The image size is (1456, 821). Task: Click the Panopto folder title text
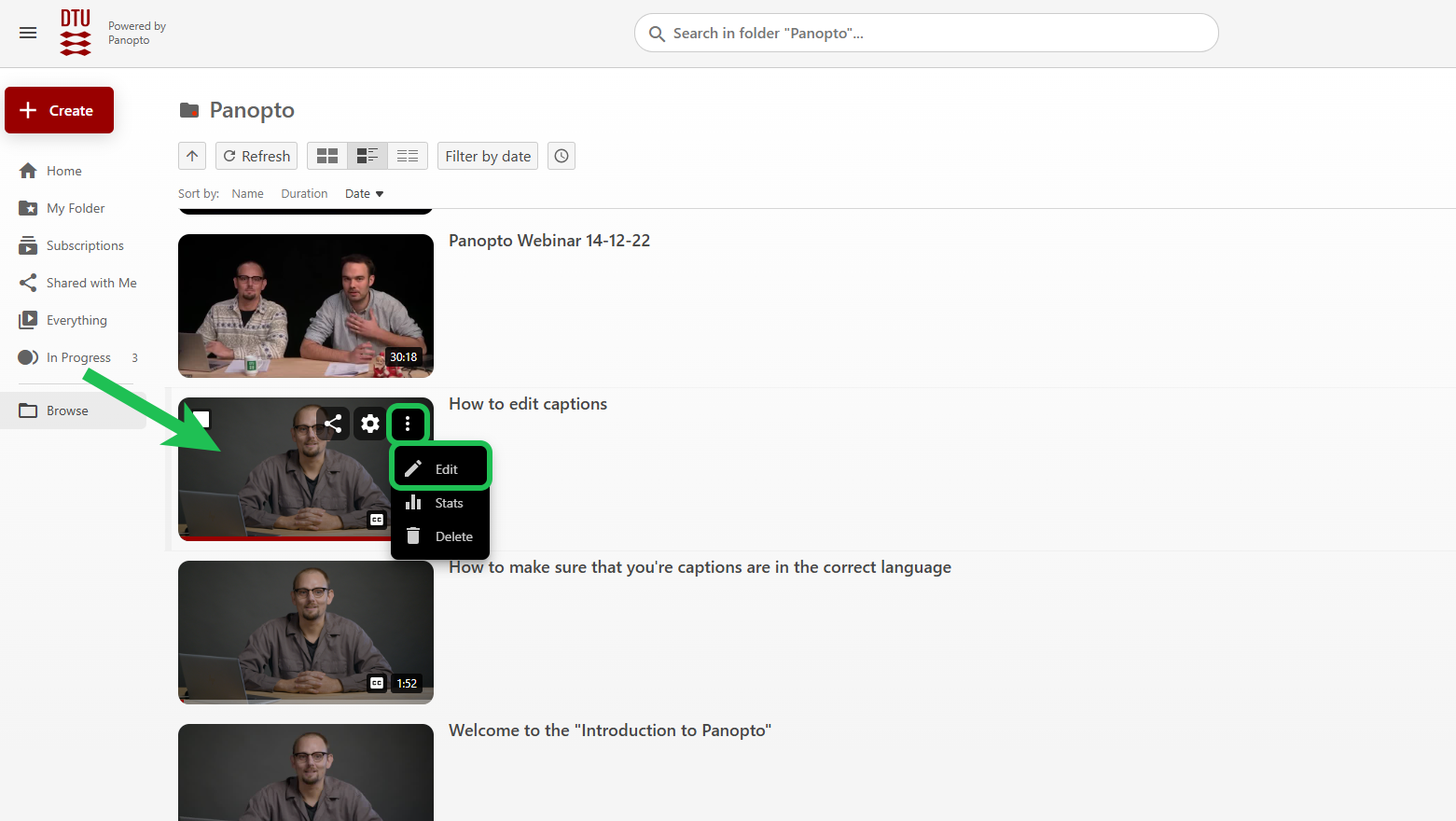click(252, 110)
